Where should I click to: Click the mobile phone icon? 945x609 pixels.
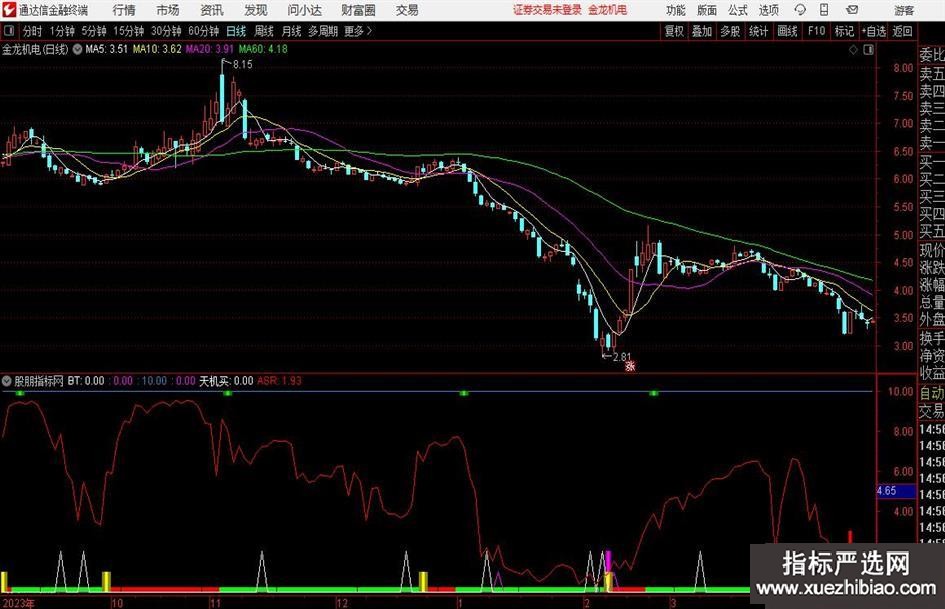(824, 10)
